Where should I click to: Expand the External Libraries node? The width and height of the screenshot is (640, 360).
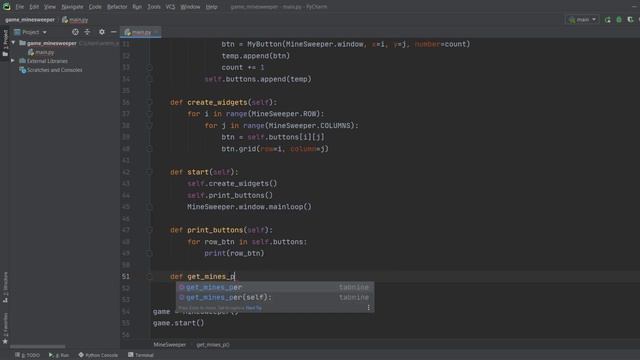(13, 61)
